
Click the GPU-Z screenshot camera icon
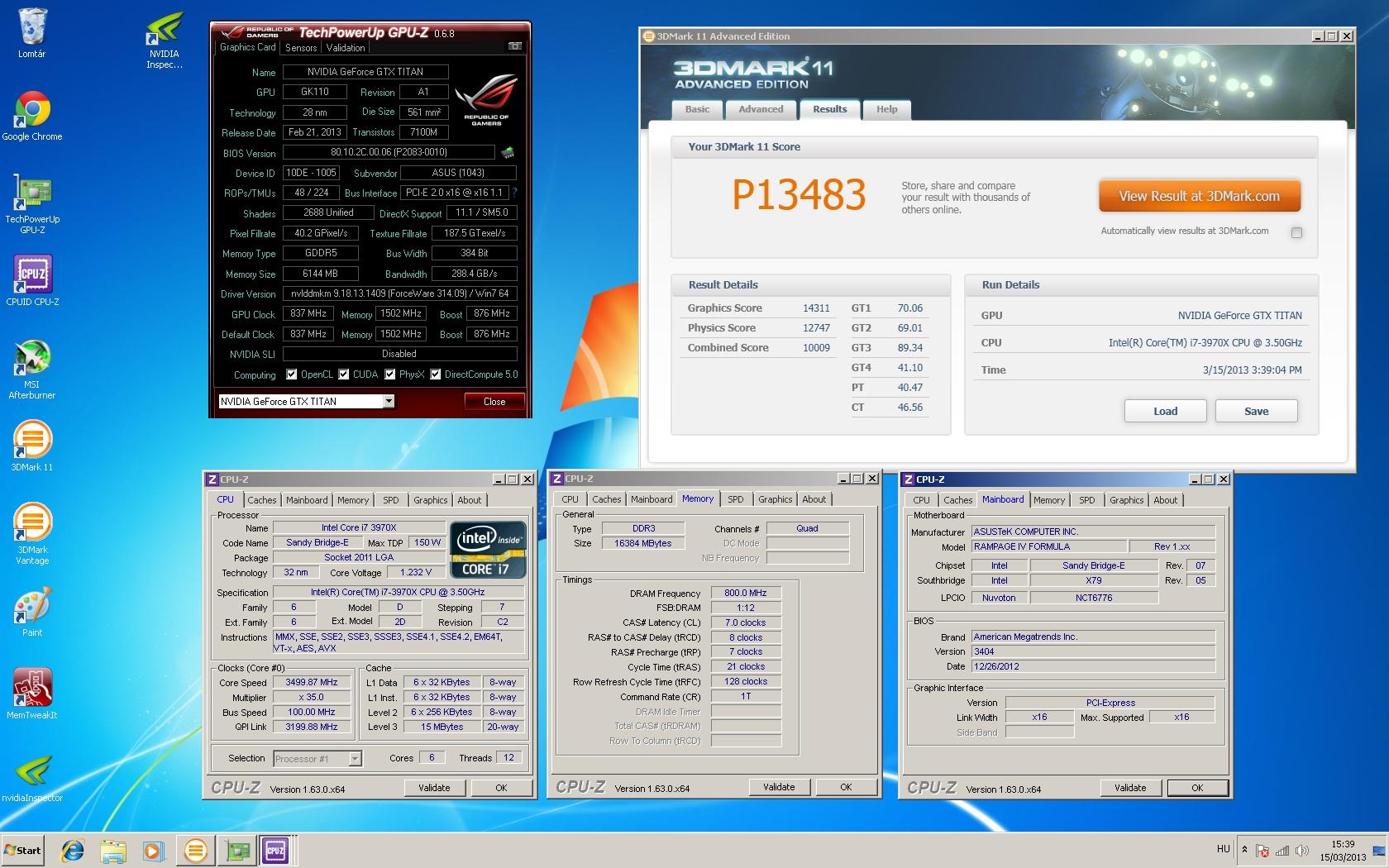[514, 46]
